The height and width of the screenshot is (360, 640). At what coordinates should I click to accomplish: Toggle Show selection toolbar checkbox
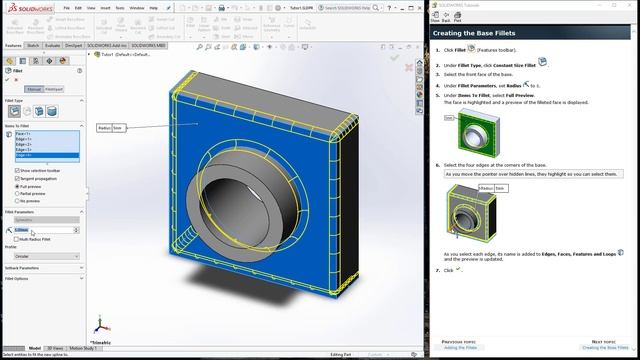click(x=17, y=170)
